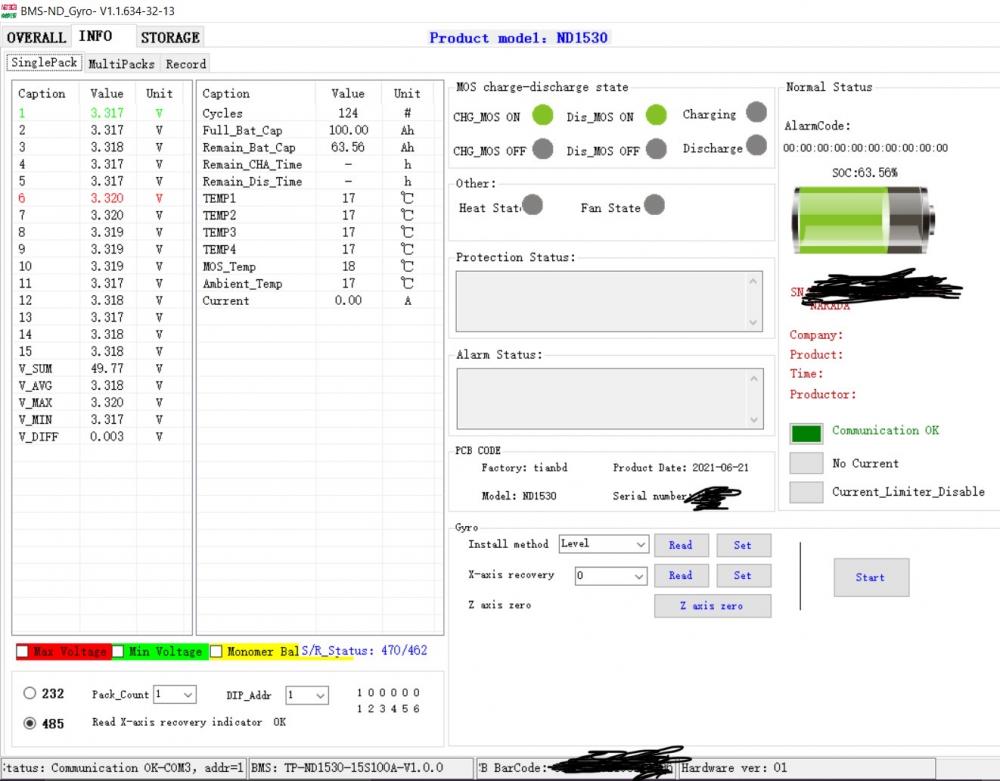Click the Dis_MOS ON green indicator
The image size is (1000, 781).
[656, 115]
